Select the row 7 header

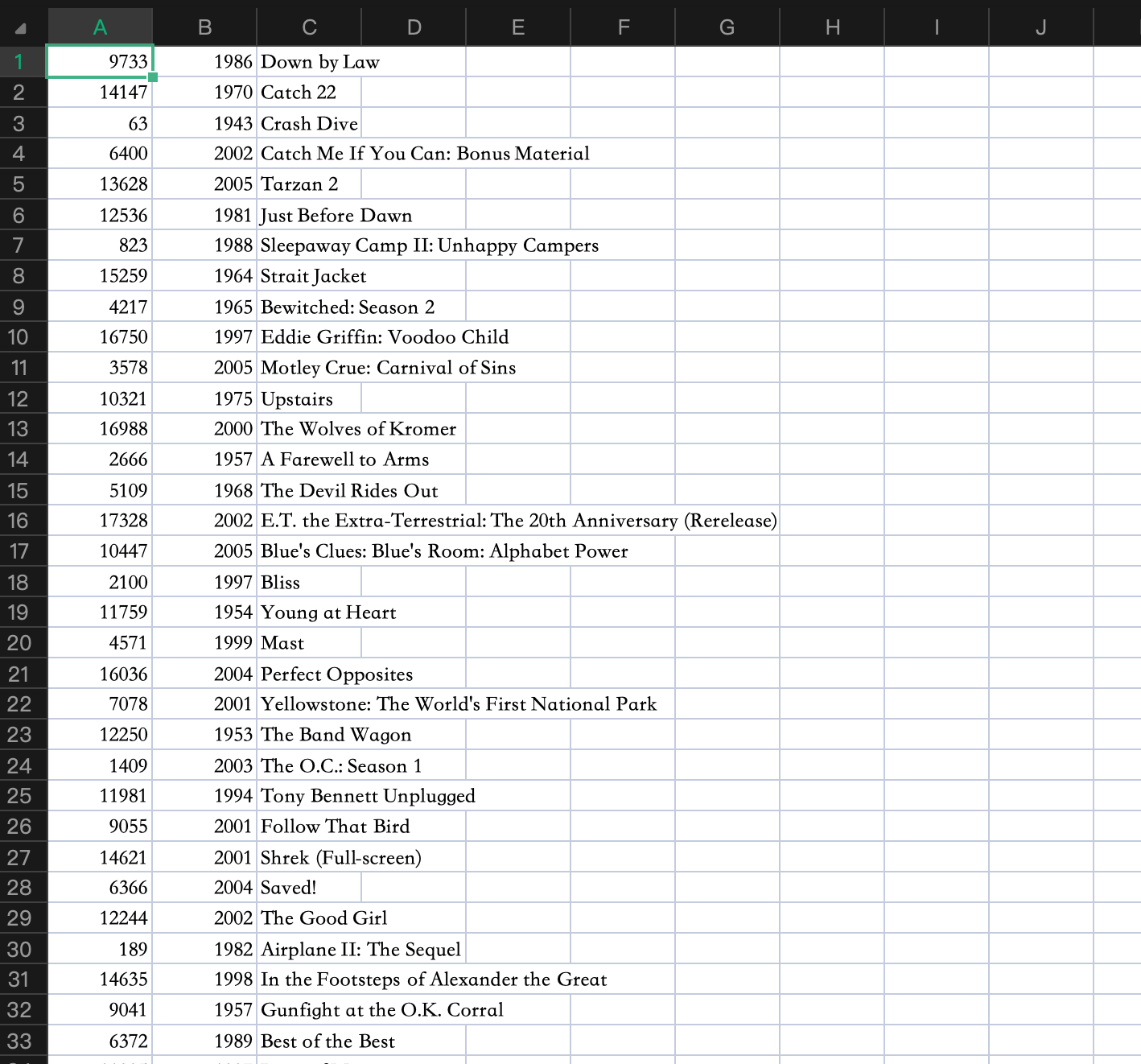click(x=19, y=245)
